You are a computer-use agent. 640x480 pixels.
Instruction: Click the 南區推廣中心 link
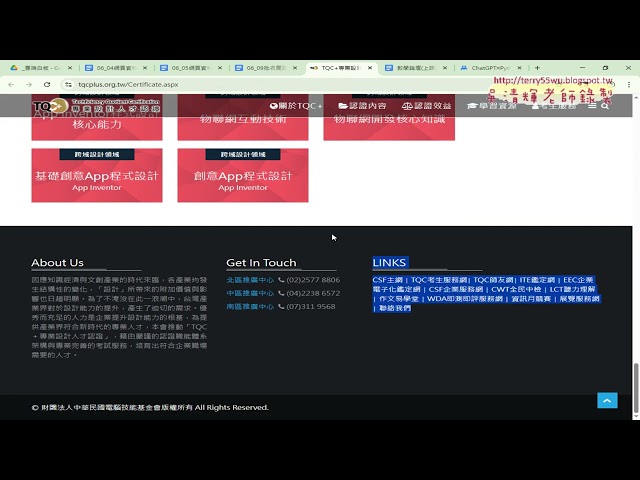(250, 306)
